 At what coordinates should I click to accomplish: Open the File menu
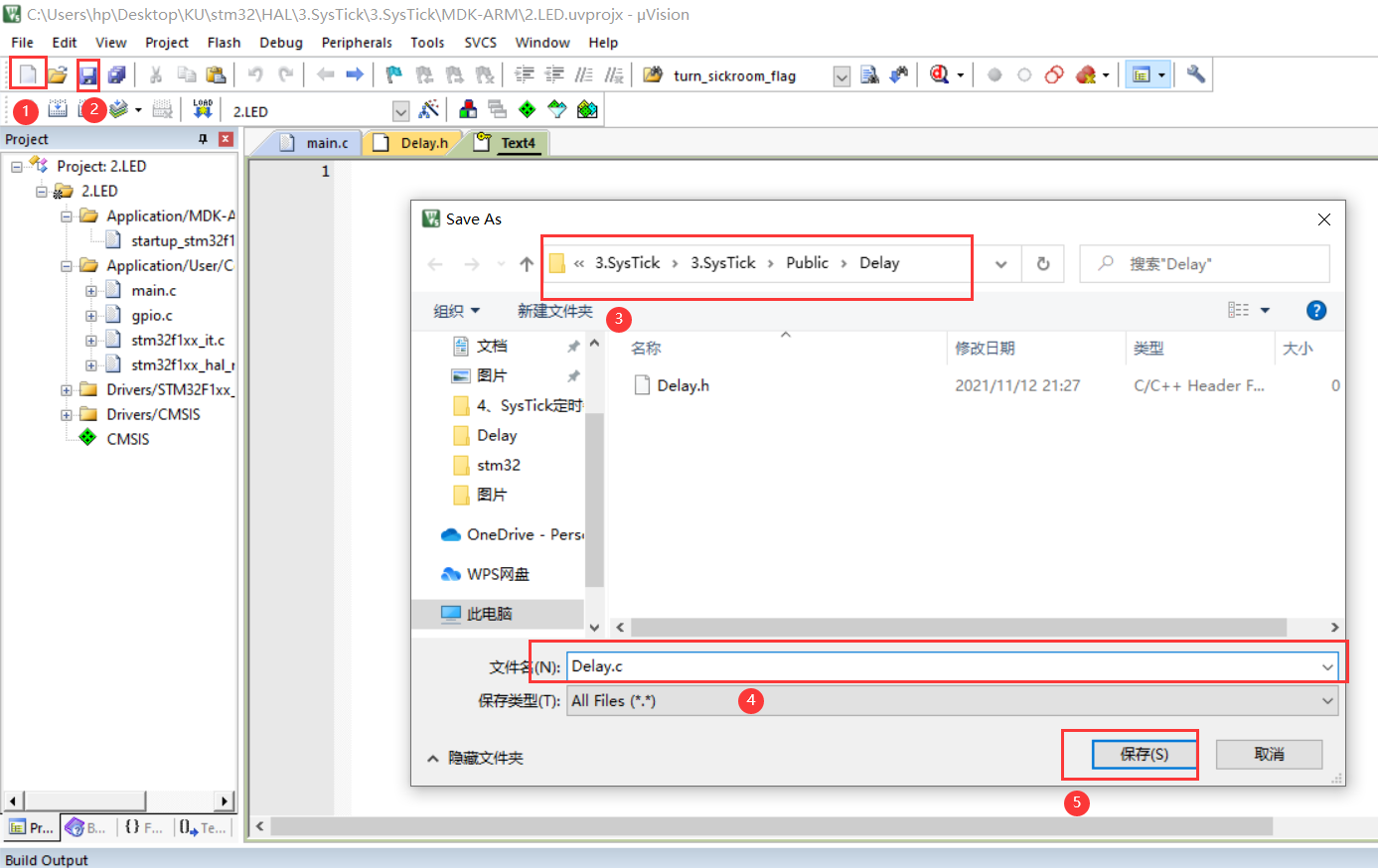[x=22, y=43]
